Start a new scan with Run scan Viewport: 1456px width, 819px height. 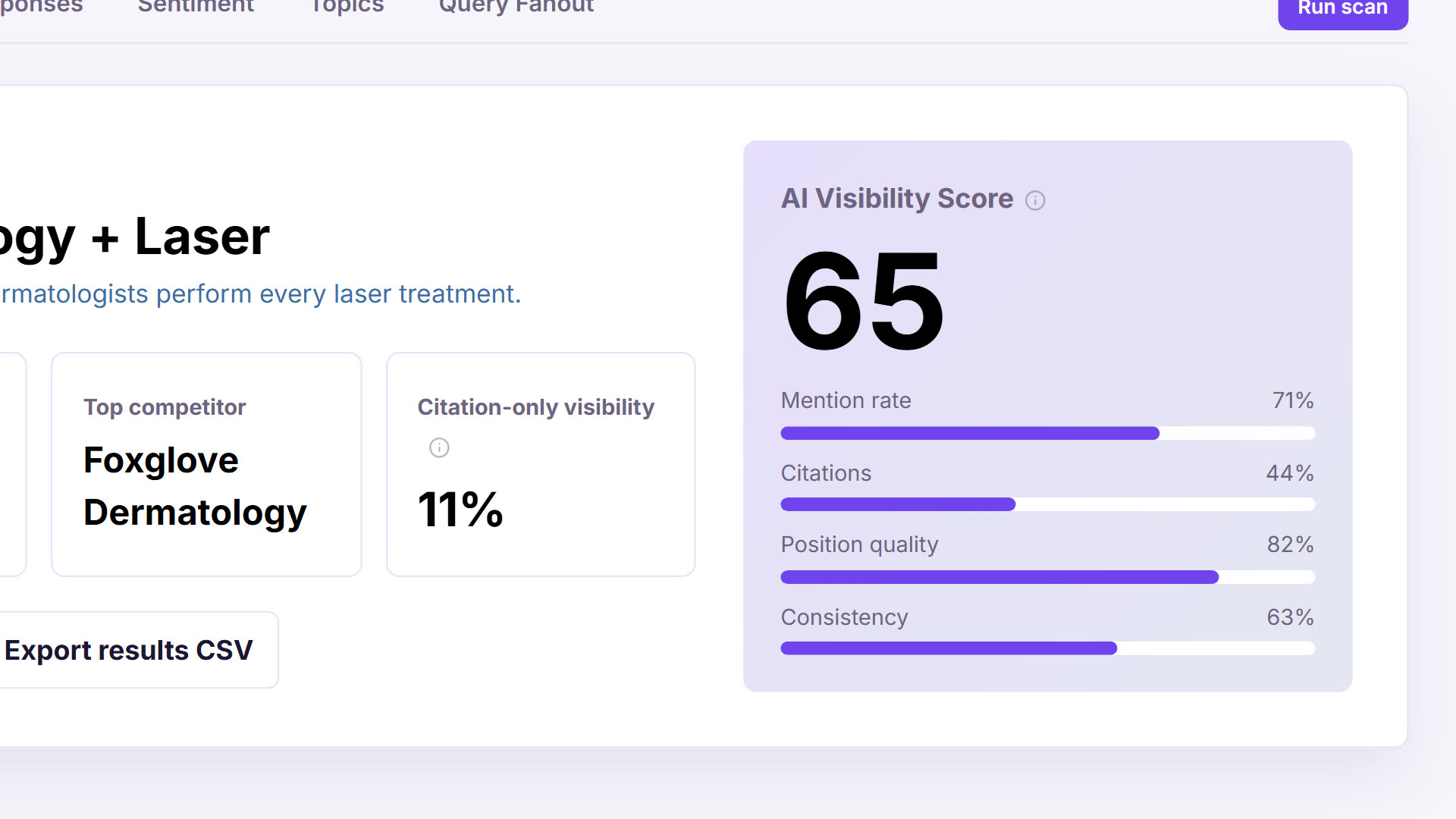tap(1343, 9)
